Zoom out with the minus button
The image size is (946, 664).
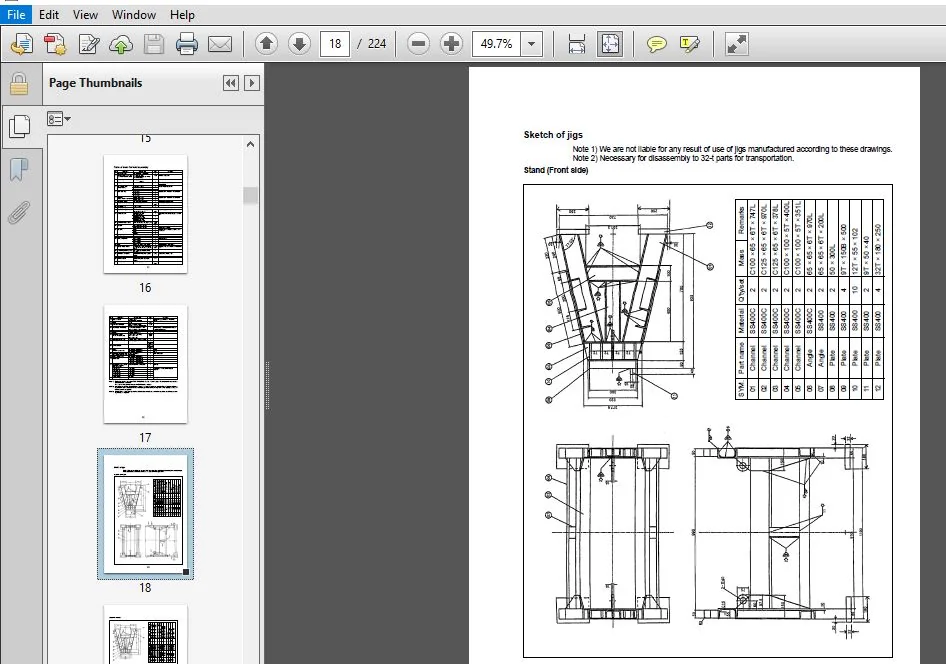pyautogui.click(x=418, y=43)
